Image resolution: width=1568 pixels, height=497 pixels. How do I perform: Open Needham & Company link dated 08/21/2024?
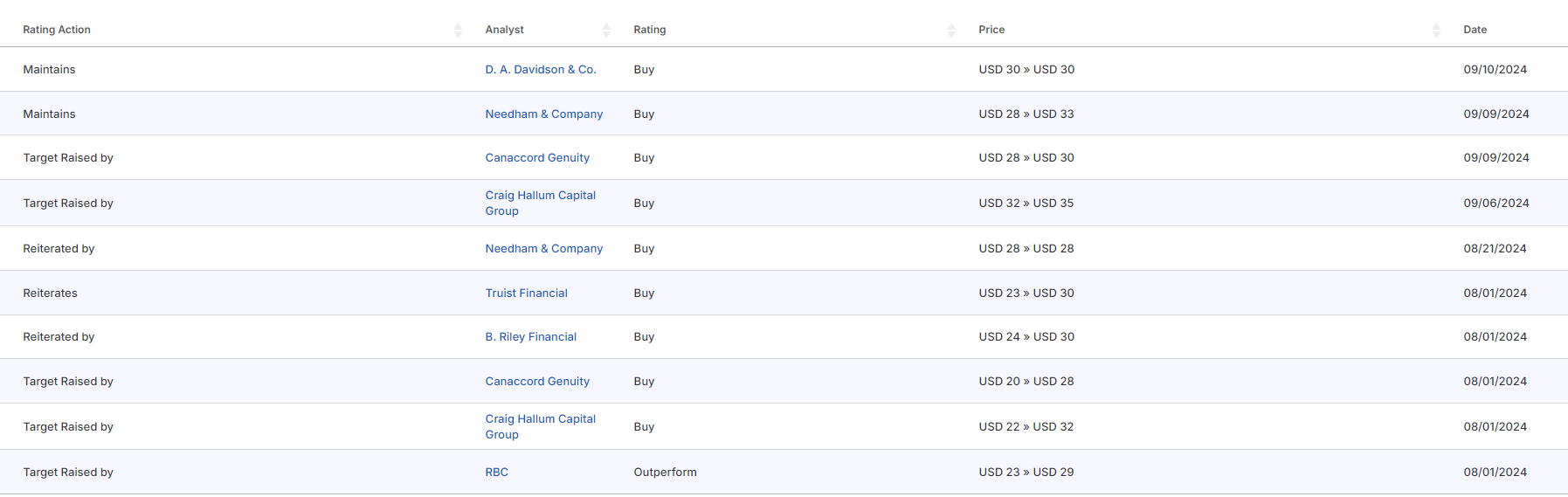[x=543, y=248]
